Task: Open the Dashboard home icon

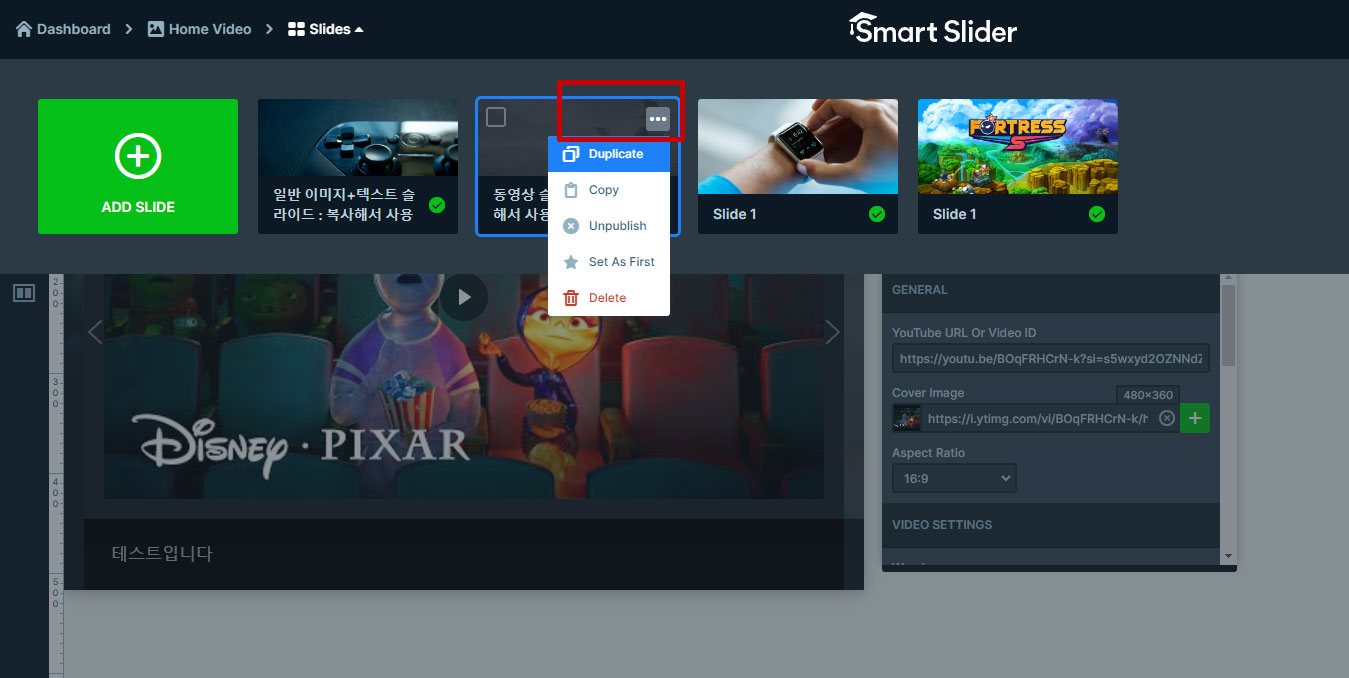Action: tap(24, 29)
